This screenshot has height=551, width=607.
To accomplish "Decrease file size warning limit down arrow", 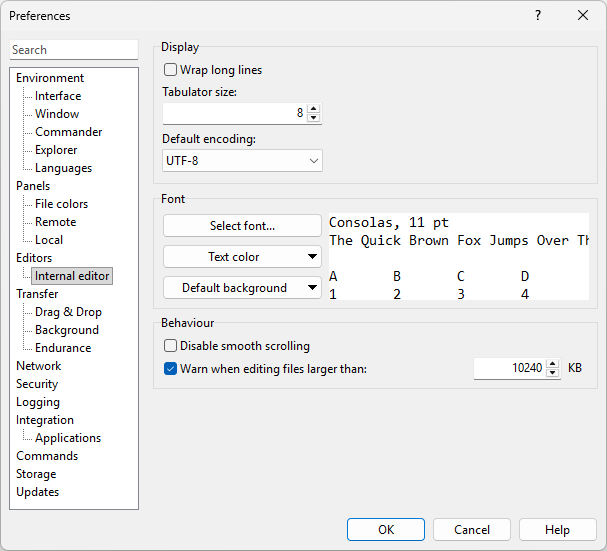I will pyautogui.click(x=553, y=372).
